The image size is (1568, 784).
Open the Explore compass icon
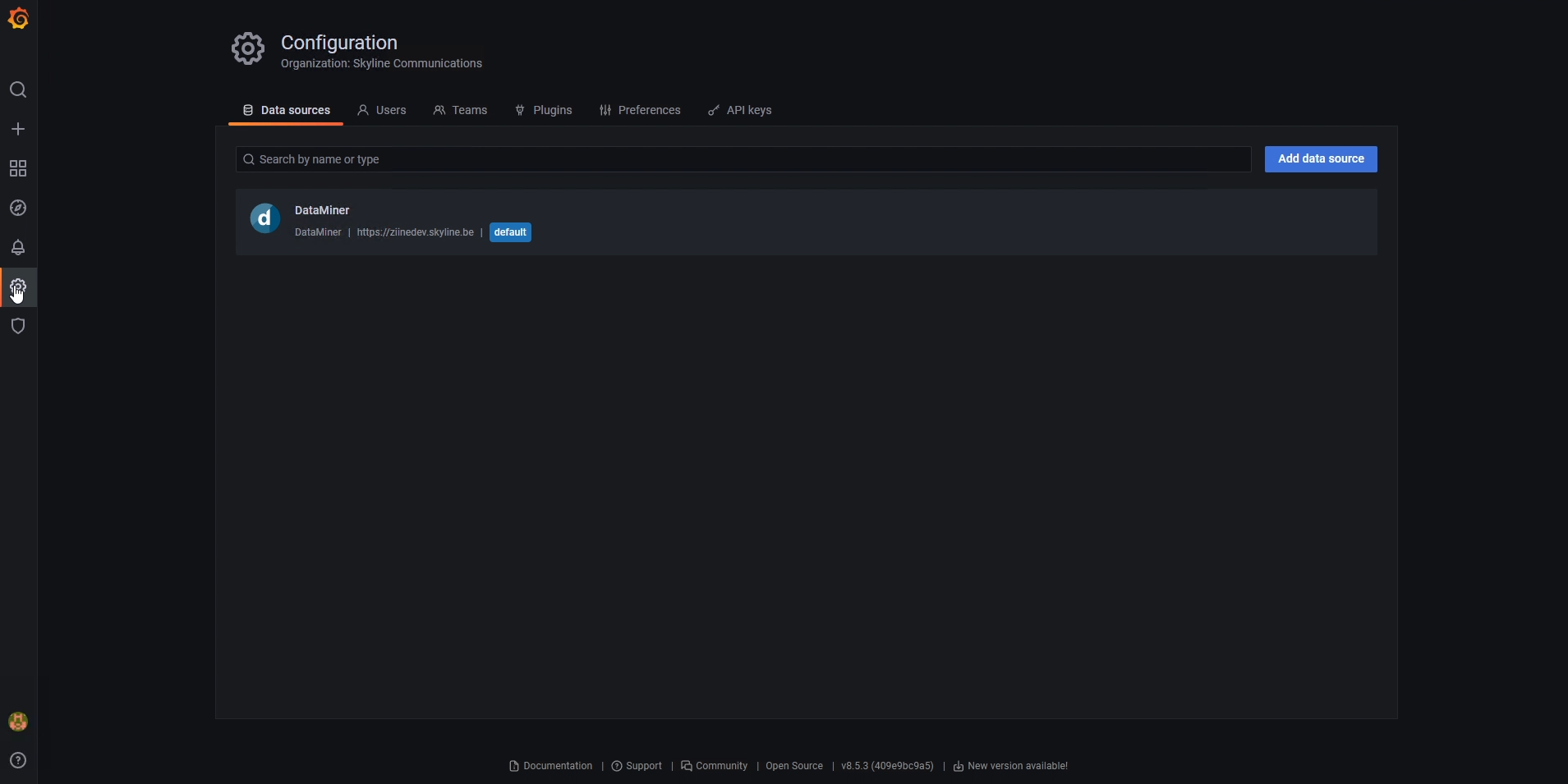[18, 208]
